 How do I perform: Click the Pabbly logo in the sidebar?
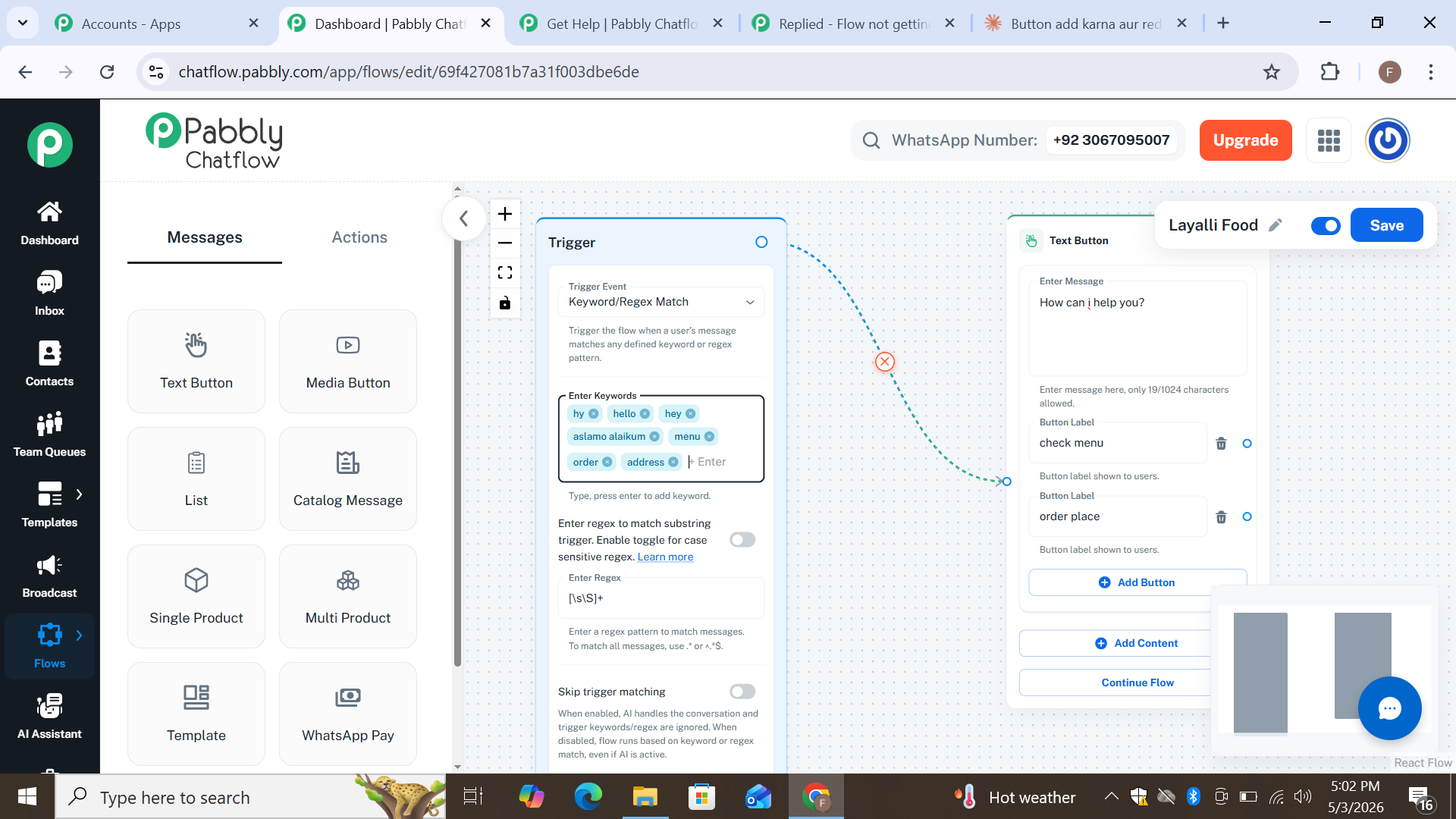pyautogui.click(x=50, y=144)
